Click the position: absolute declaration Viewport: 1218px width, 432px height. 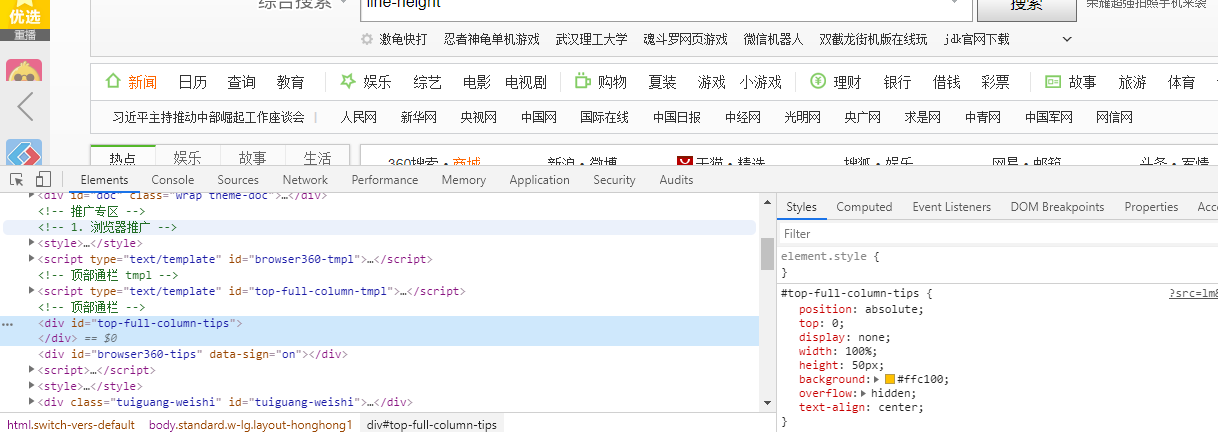(861, 309)
